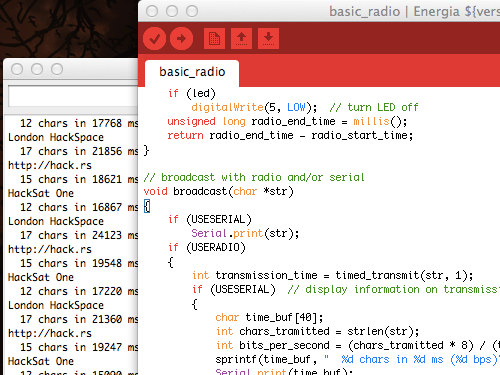
Task: Click the serial monitor input field
Action: [x=73, y=96]
